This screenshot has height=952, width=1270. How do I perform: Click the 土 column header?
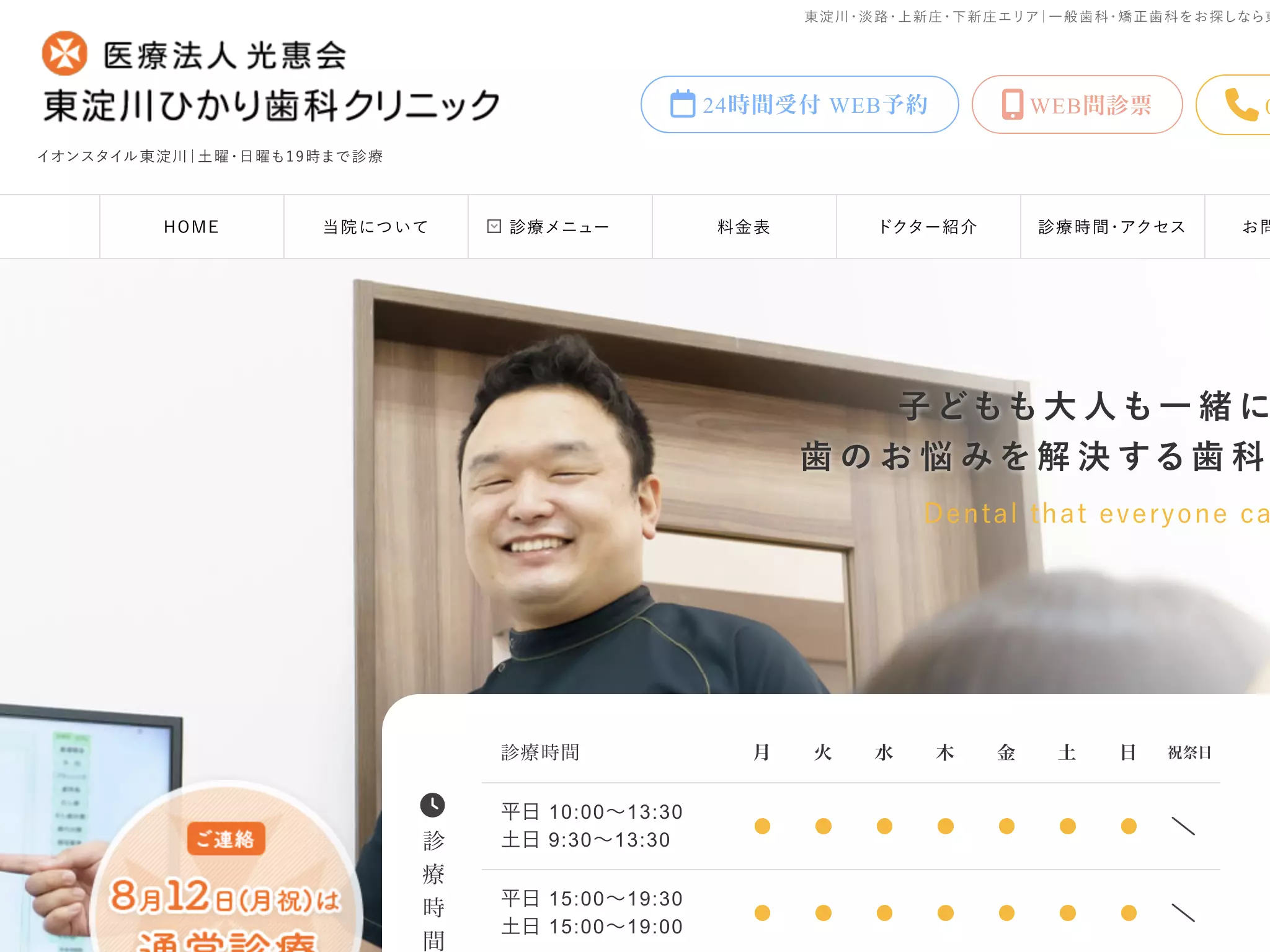(x=1067, y=752)
